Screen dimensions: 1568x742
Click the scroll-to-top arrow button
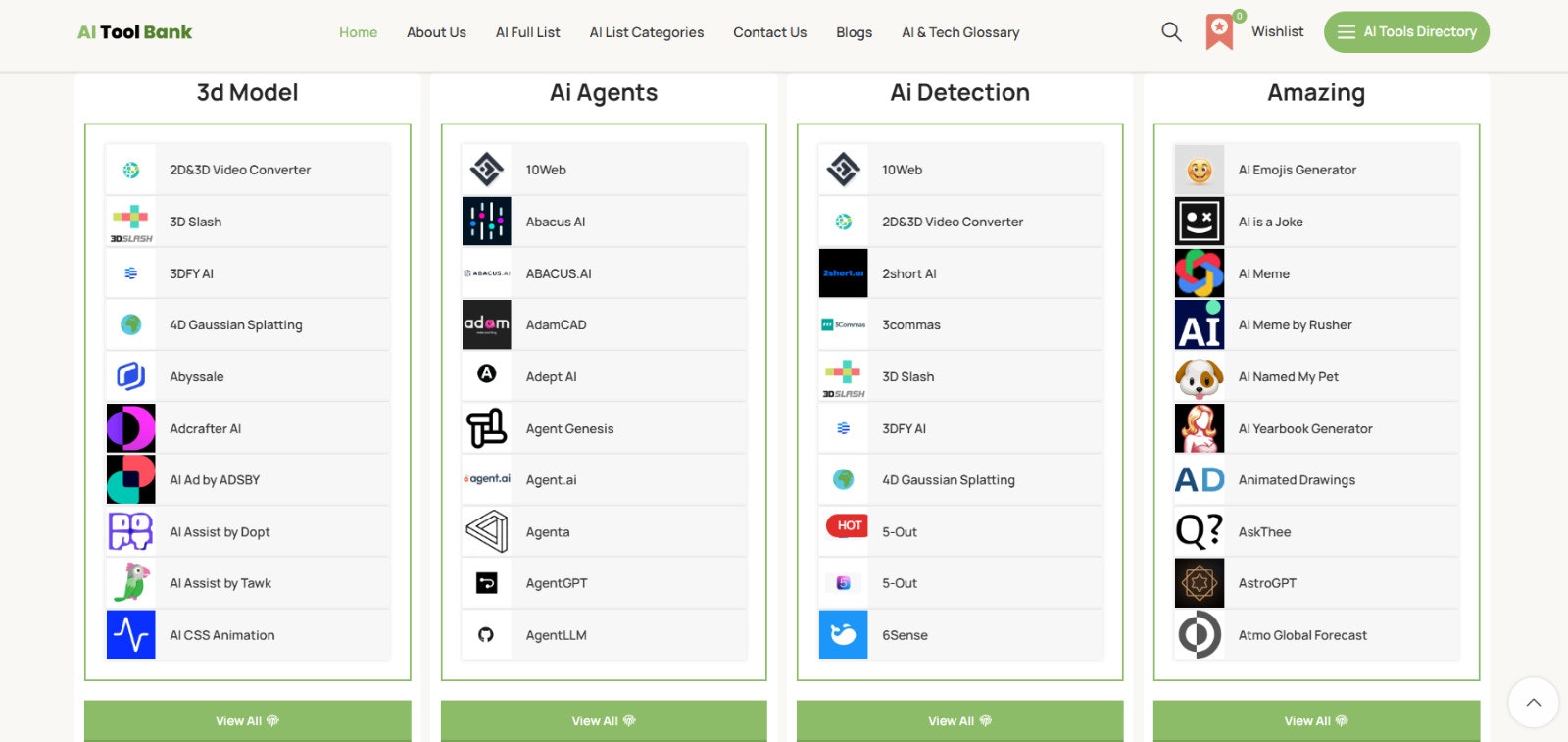coord(1534,703)
